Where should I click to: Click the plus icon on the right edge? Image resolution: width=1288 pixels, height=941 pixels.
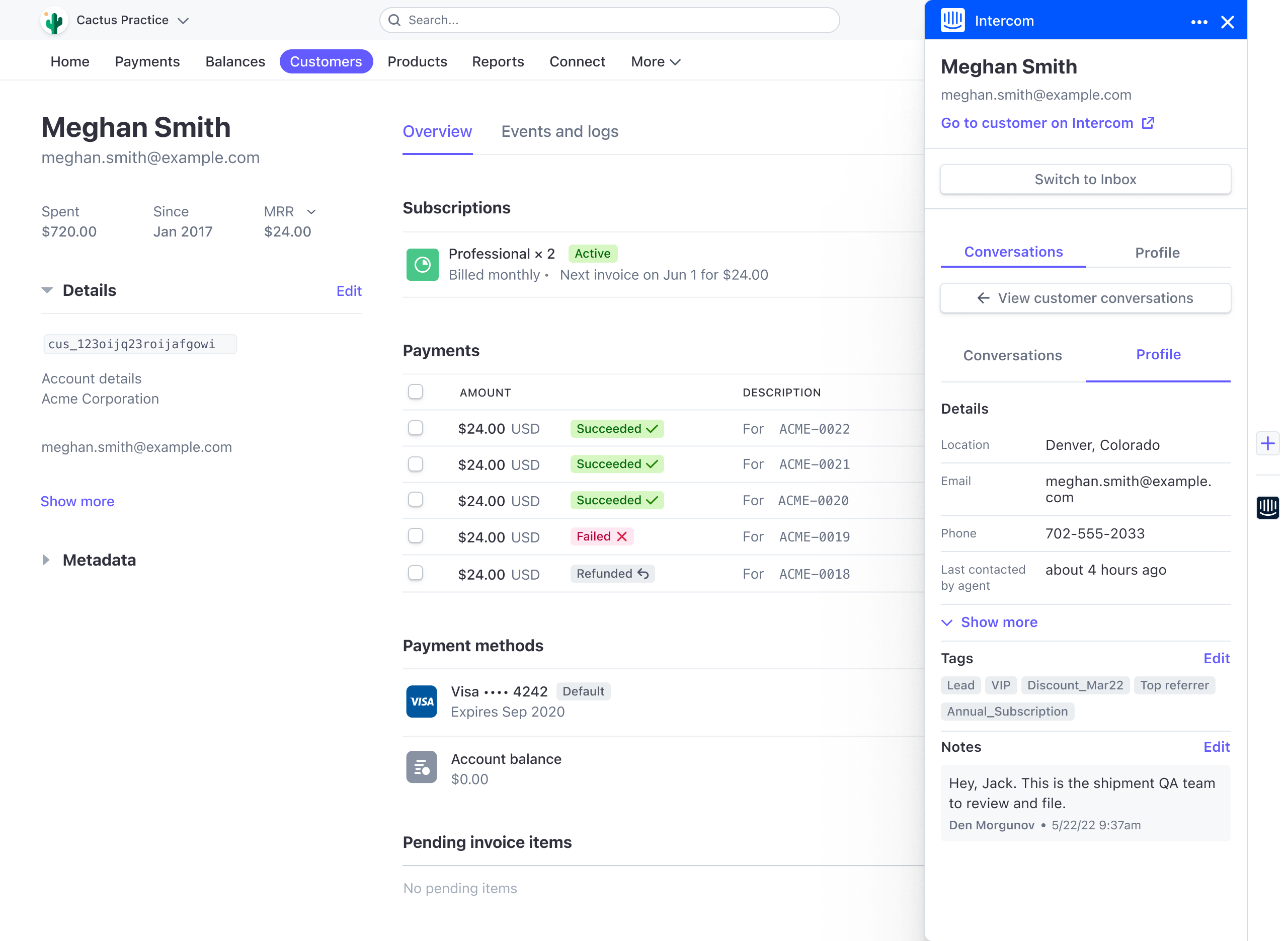click(1268, 443)
